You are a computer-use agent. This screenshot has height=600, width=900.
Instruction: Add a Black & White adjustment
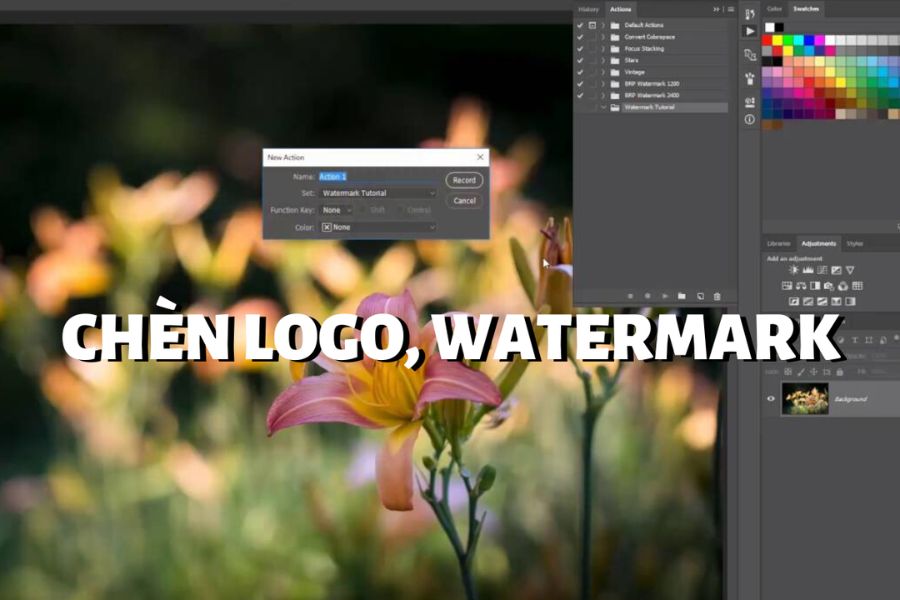tap(815, 286)
